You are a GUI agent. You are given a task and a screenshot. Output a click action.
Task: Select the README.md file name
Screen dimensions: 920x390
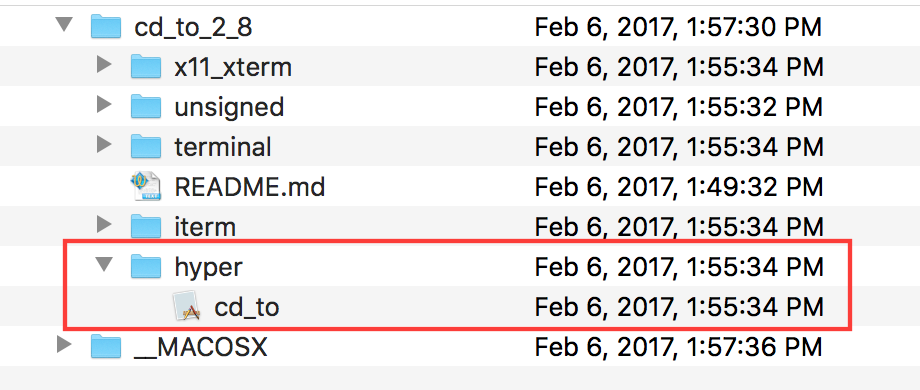(x=250, y=187)
